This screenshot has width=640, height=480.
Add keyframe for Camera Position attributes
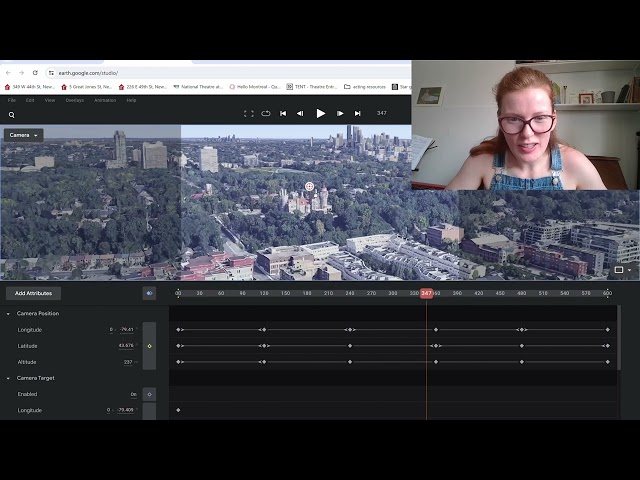tap(149, 346)
